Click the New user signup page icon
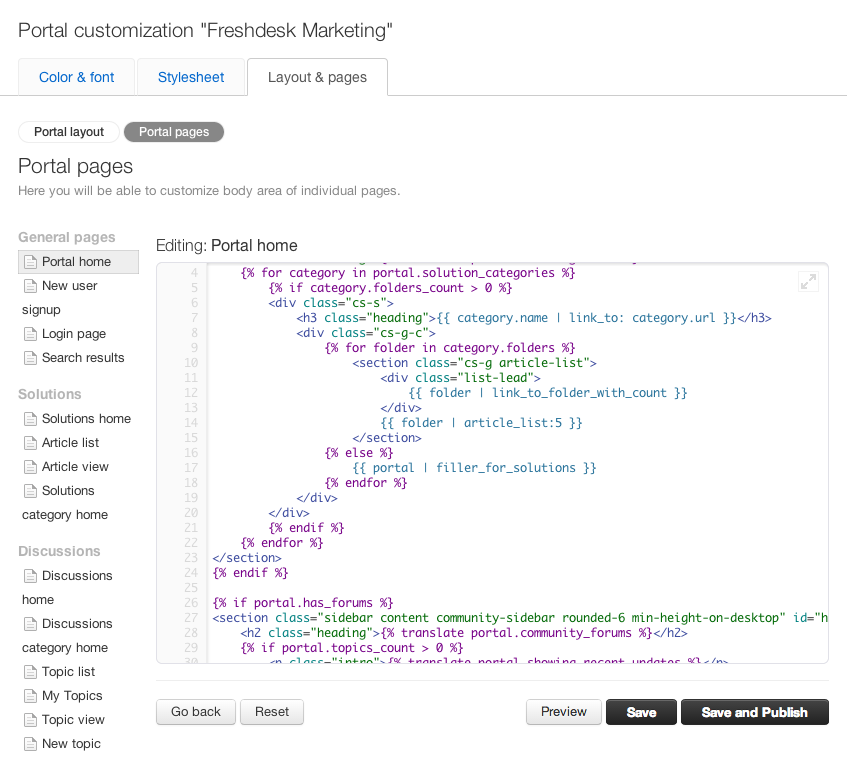Viewport: 847px width, 771px height. (x=31, y=286)
